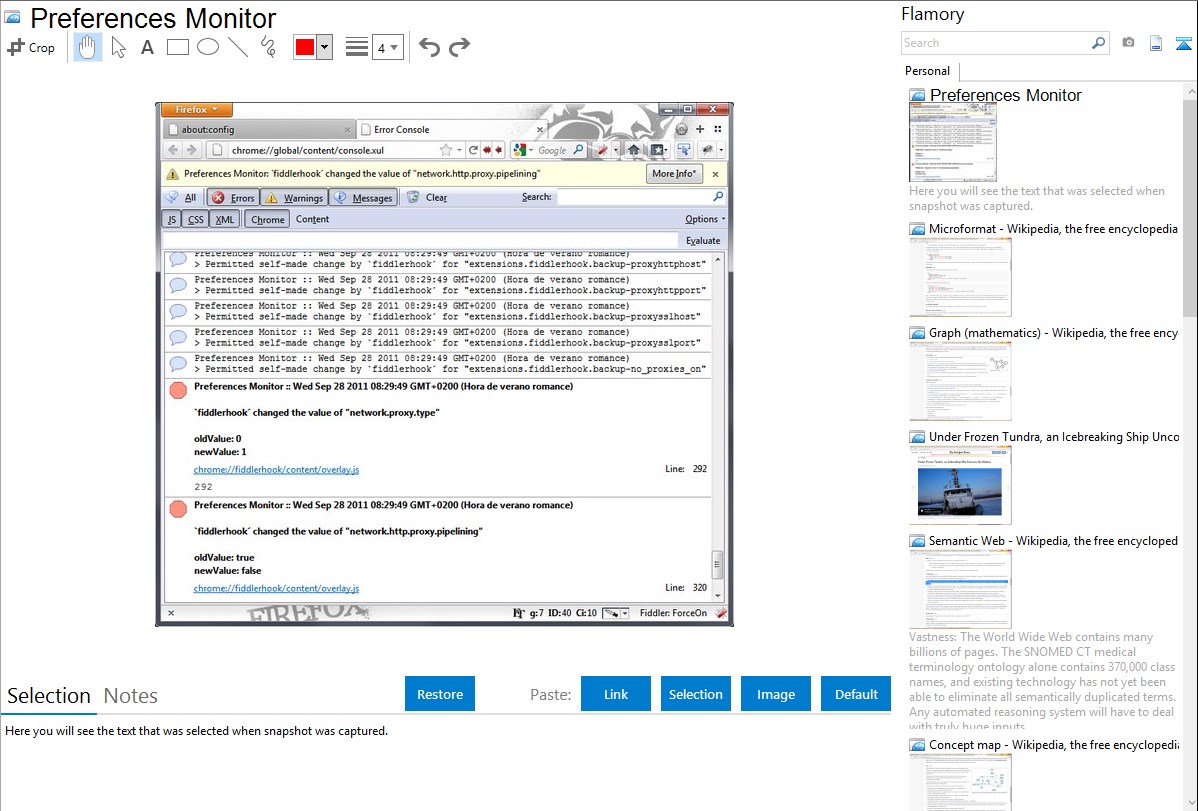
Task: Click the Evaluate button
Action: point(703,241)
